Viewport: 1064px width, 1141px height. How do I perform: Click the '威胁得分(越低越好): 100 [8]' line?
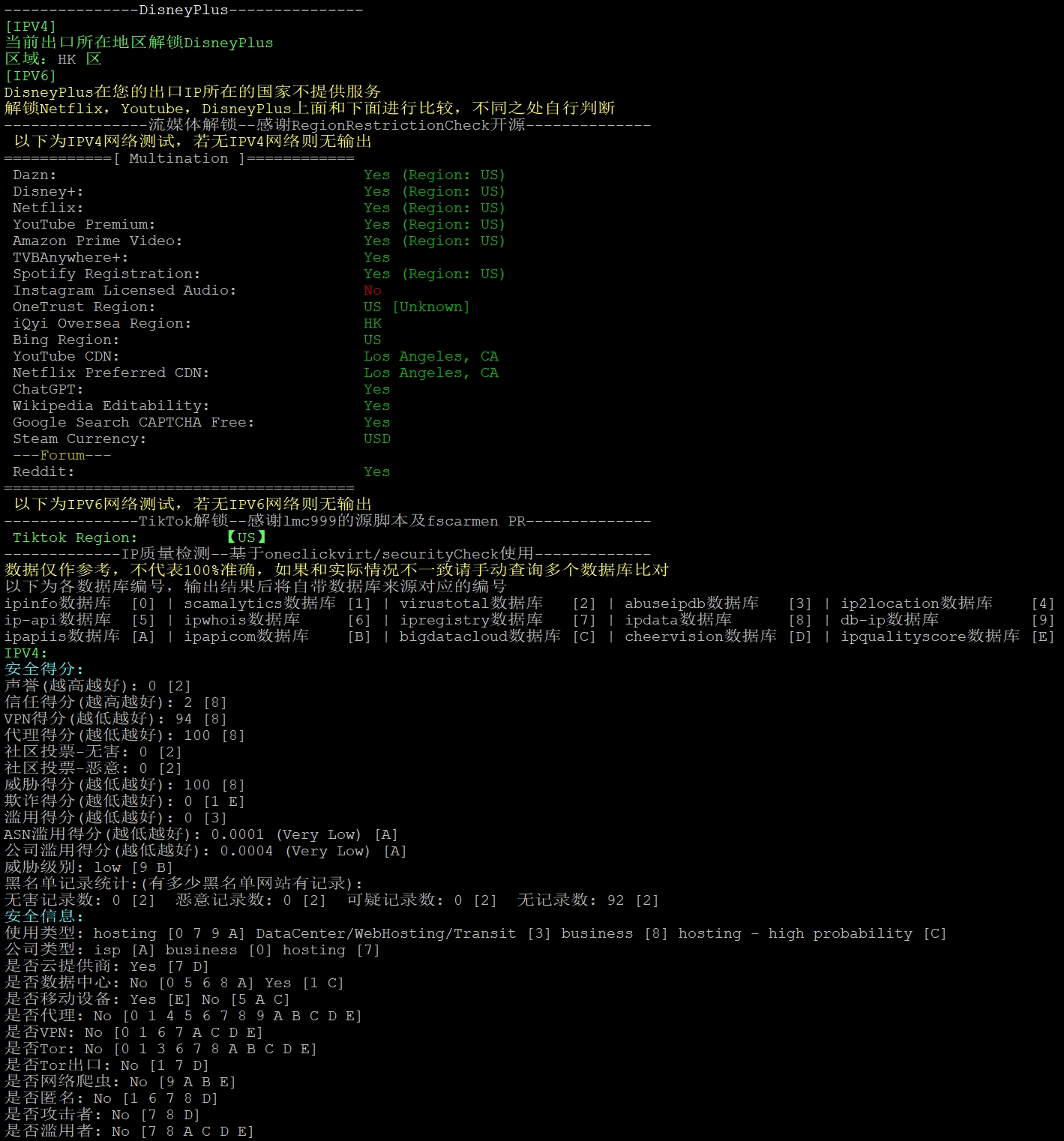click(124, 785)
